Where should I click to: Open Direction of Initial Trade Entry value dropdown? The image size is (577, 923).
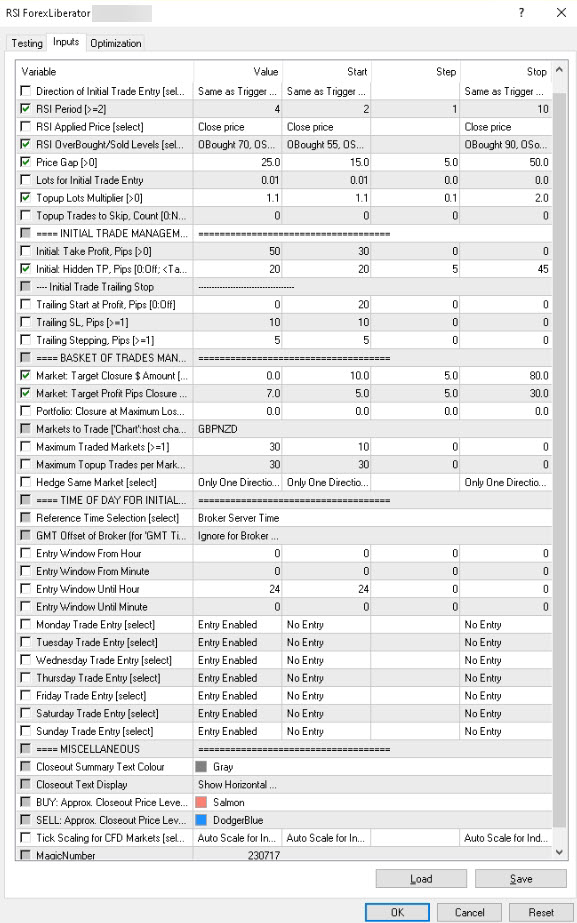pos(238,91)
